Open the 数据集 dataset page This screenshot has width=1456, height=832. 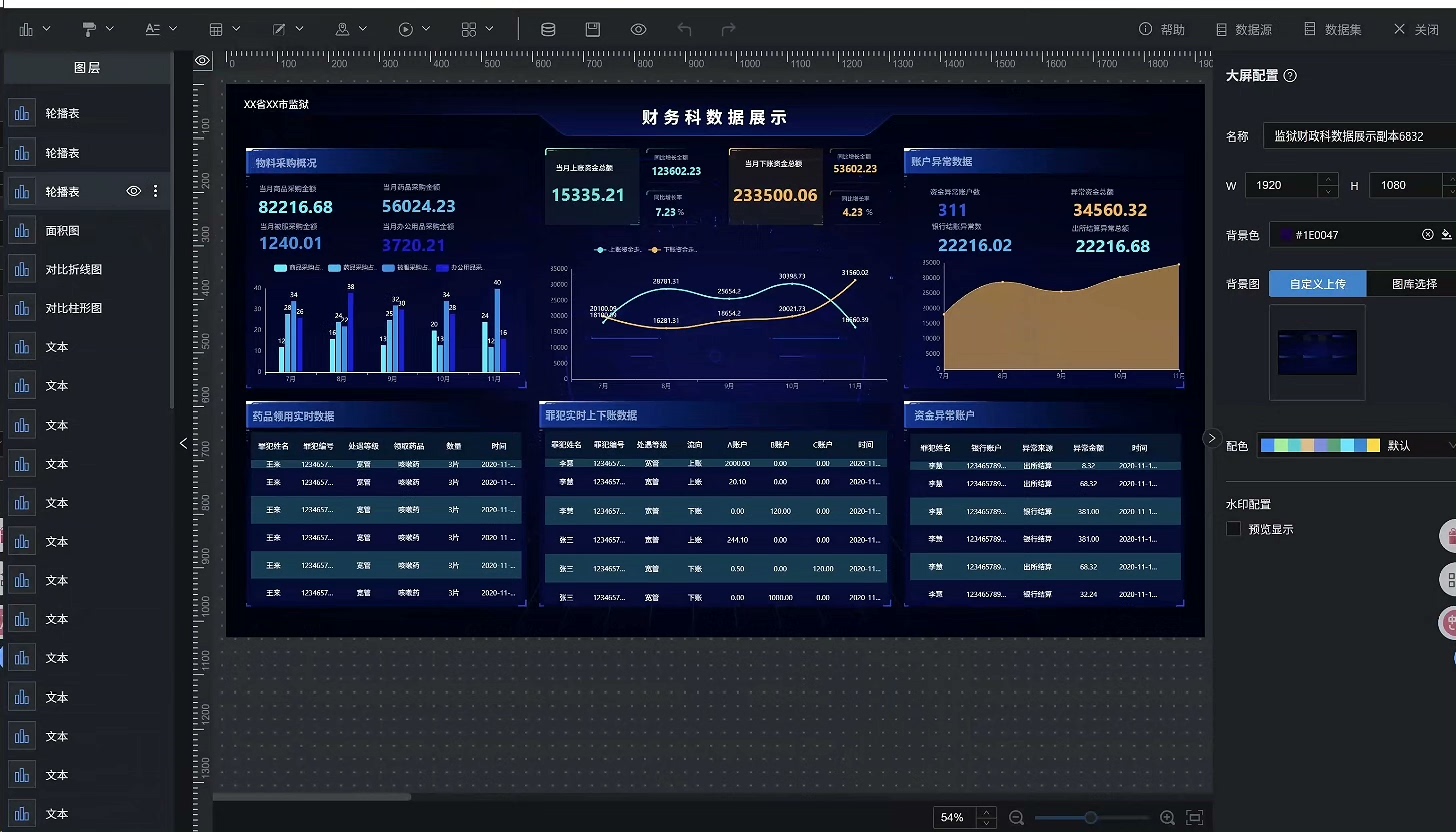coord(1333,30)
